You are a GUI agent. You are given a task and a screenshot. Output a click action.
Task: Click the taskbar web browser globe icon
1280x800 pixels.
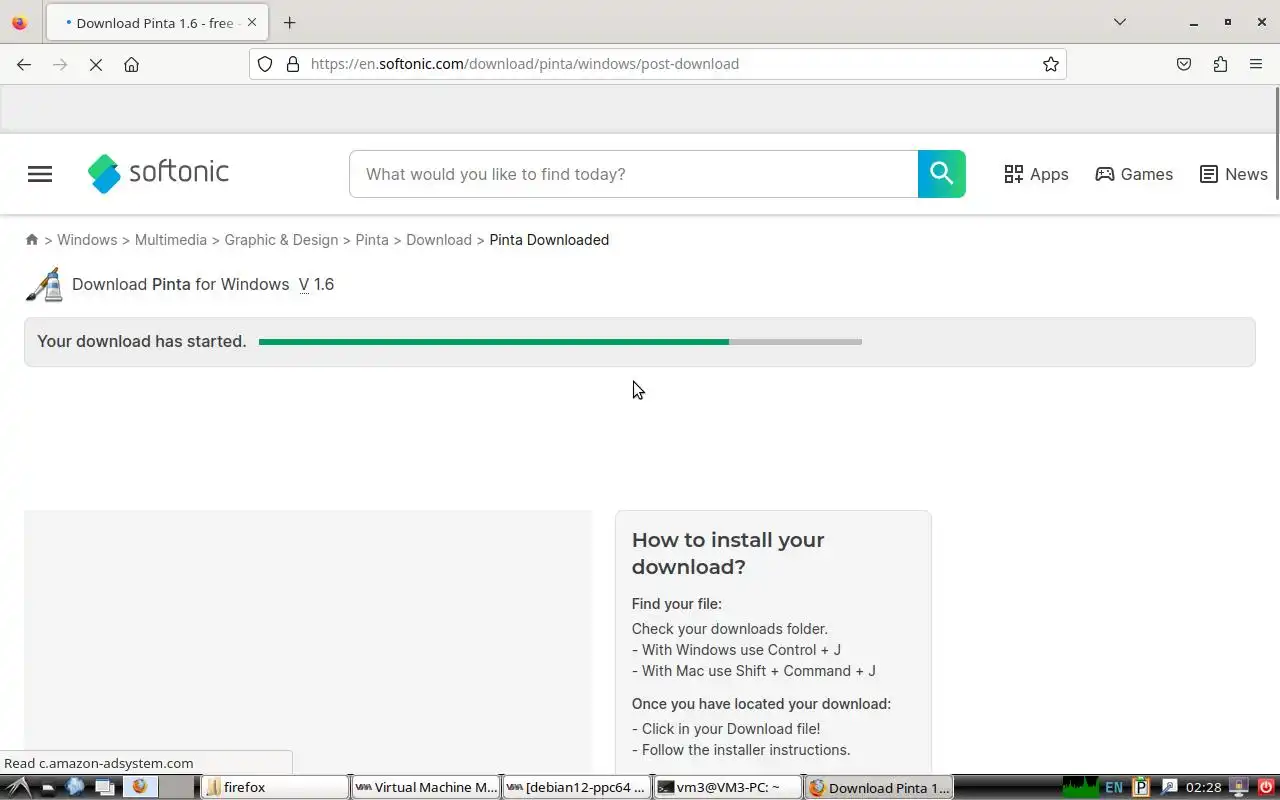[75, 787]
